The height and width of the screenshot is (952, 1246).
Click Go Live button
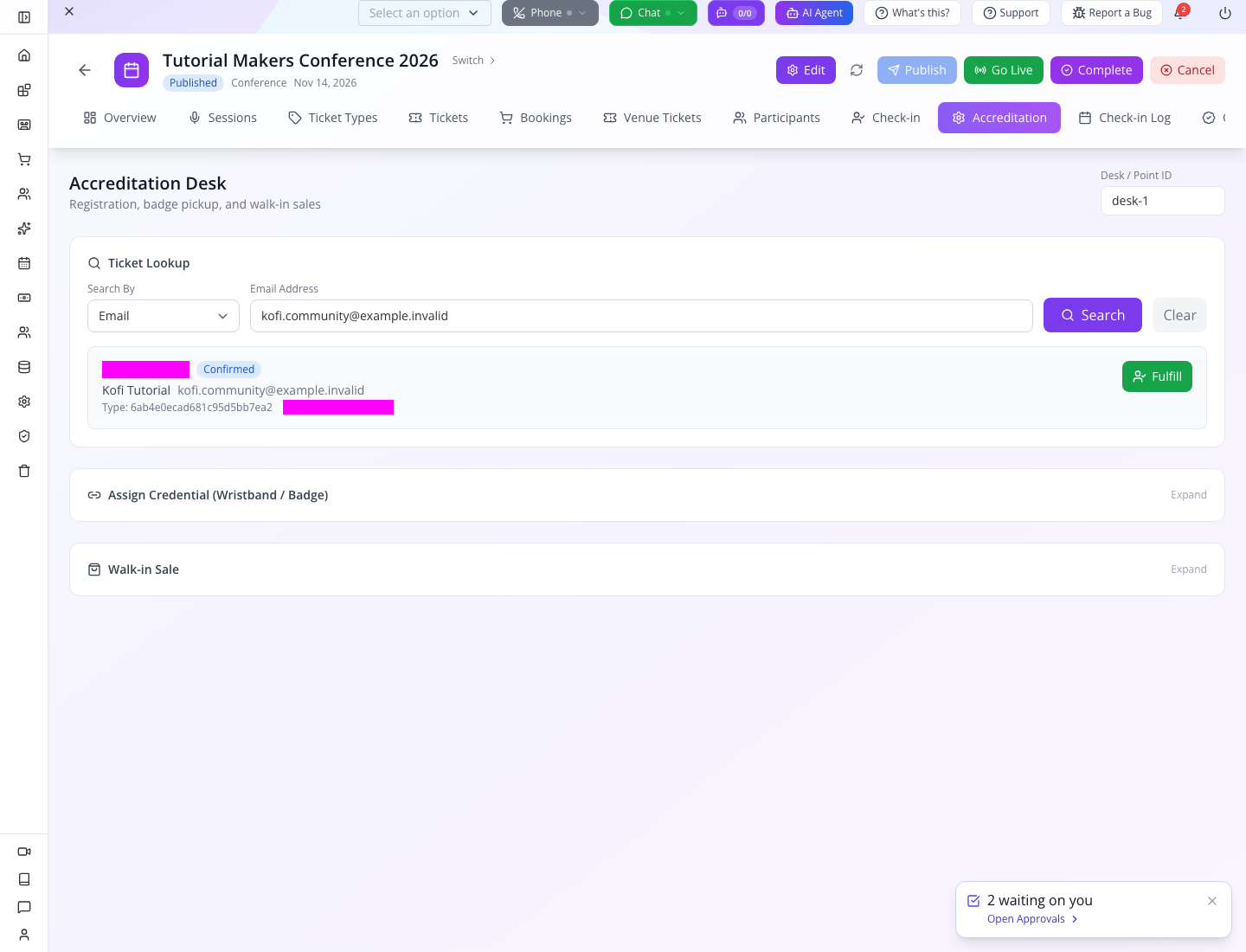click(1004, 70)
